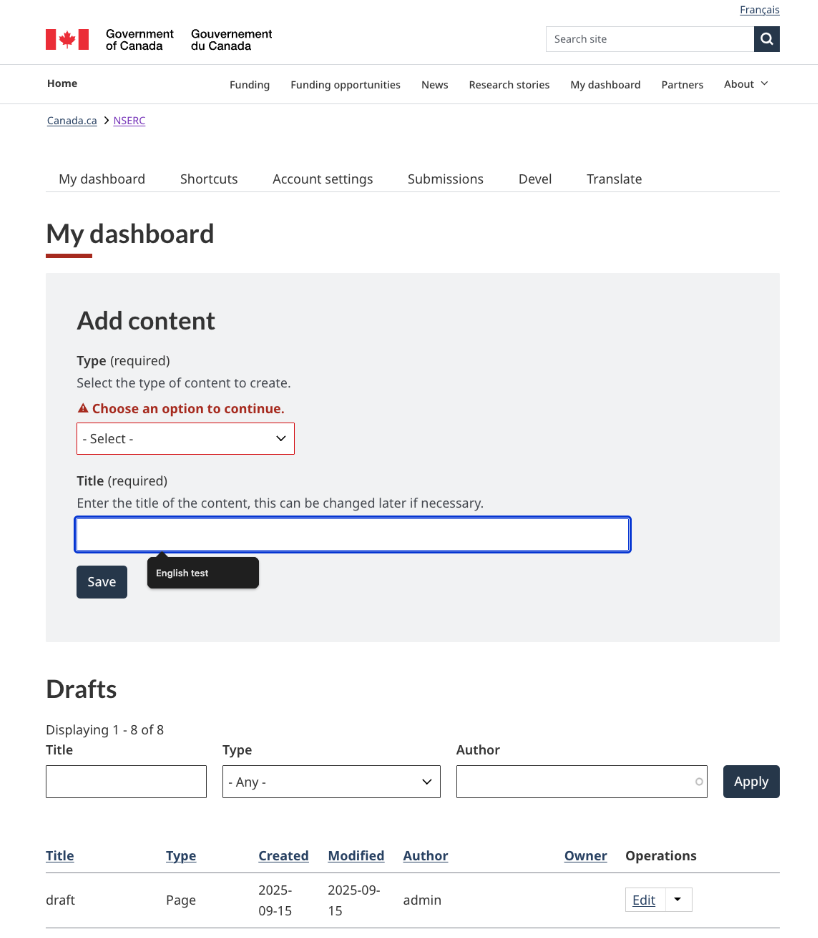The image size is (818, 938).
Task: Expand the About menu
Action: click(746, 84)
